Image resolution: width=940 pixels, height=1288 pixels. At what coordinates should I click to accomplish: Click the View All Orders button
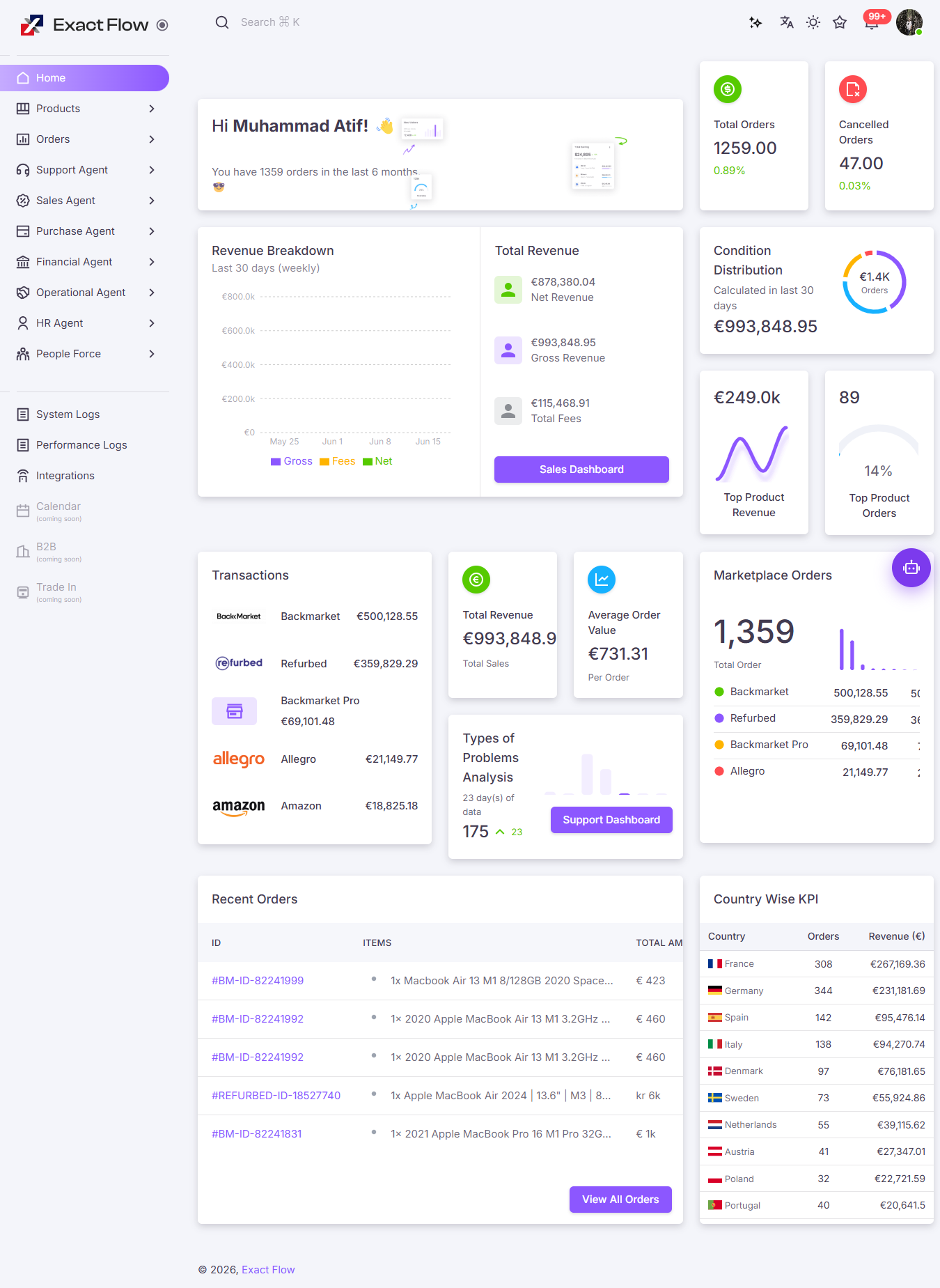(x=620, y=1200)
